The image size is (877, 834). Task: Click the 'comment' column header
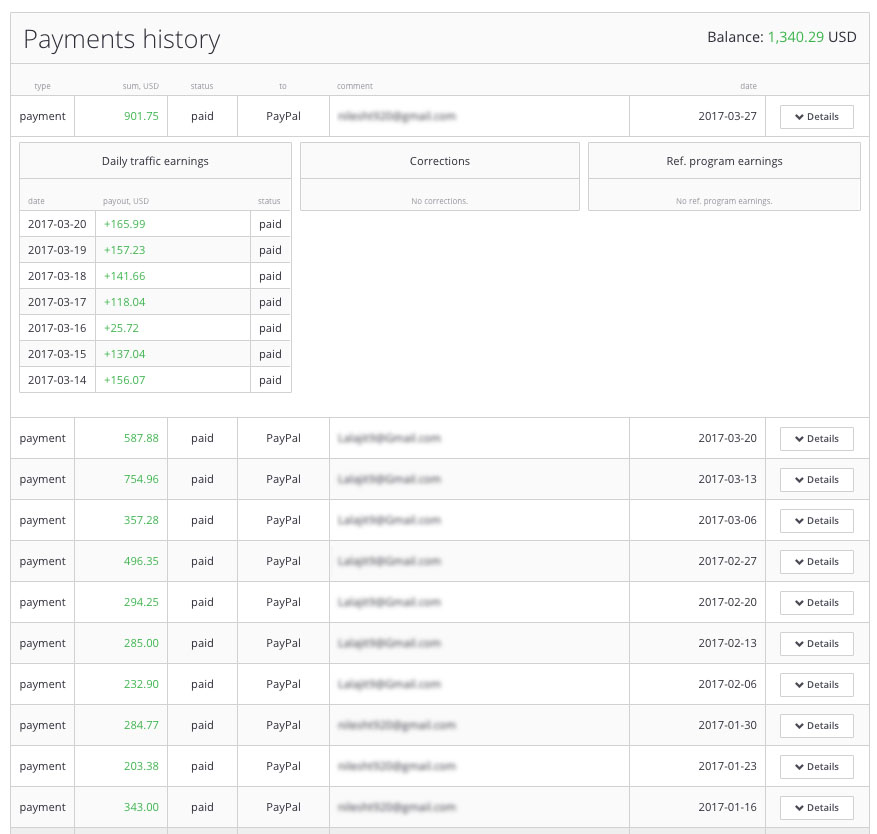[355, 86]
